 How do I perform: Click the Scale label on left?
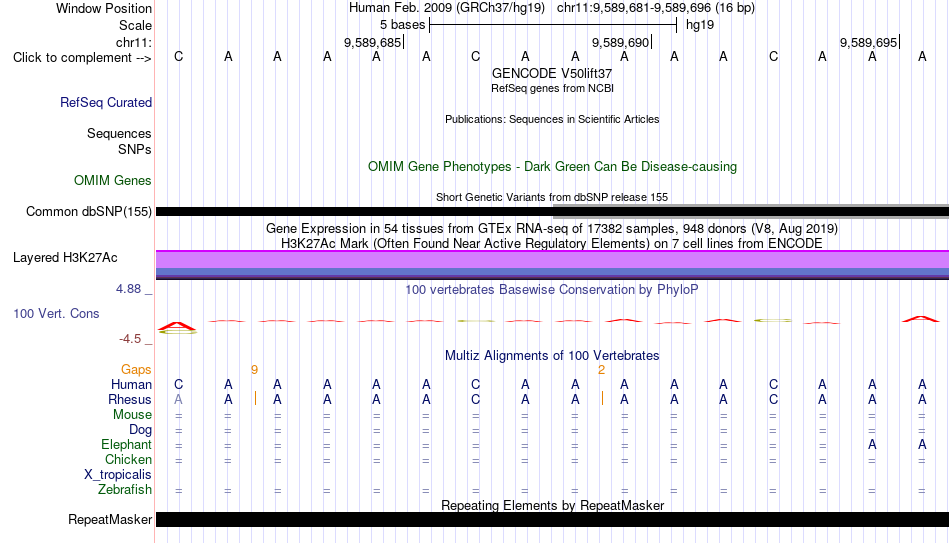(x=135, y=25)
